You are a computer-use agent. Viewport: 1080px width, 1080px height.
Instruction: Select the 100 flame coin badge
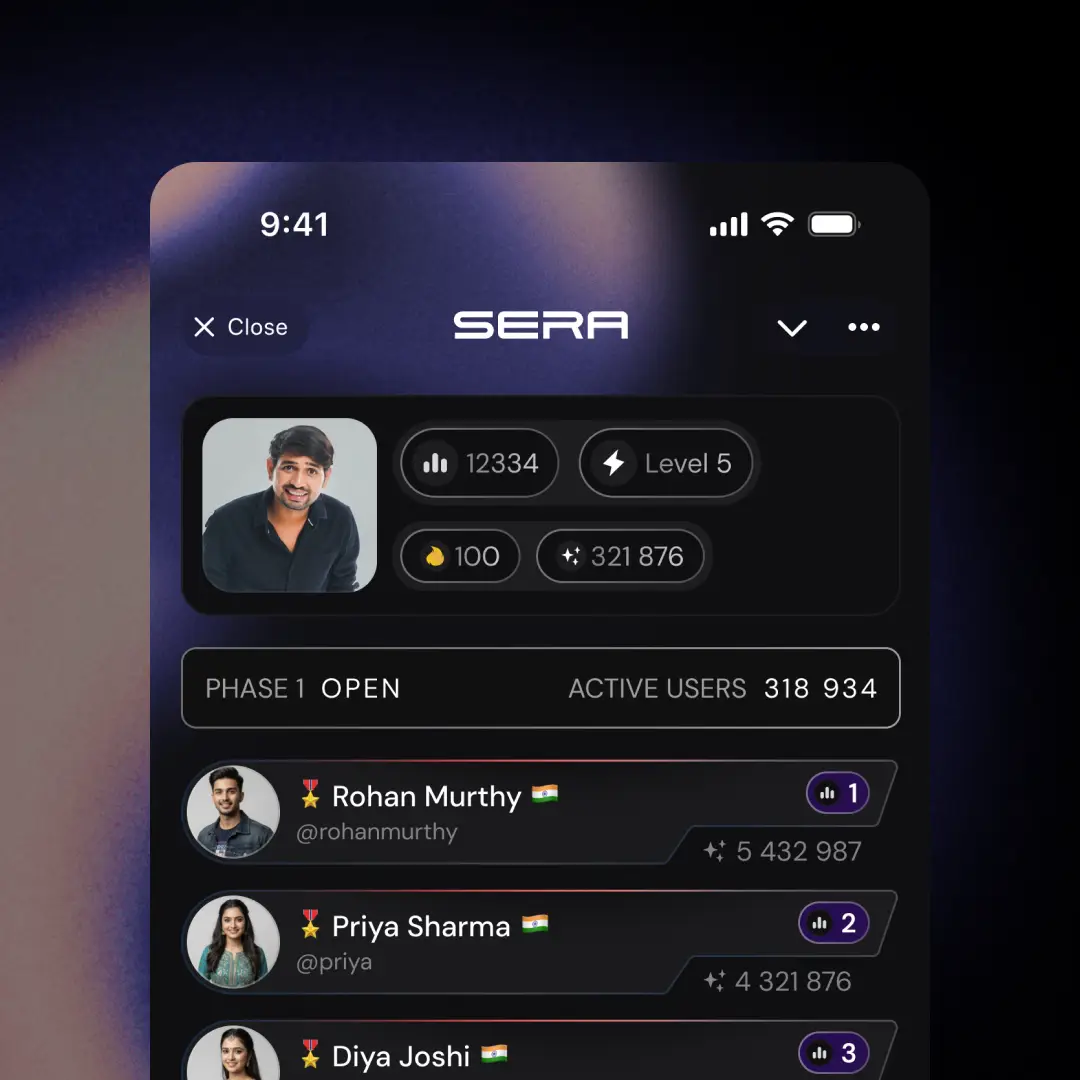click(x=460, y=556)
